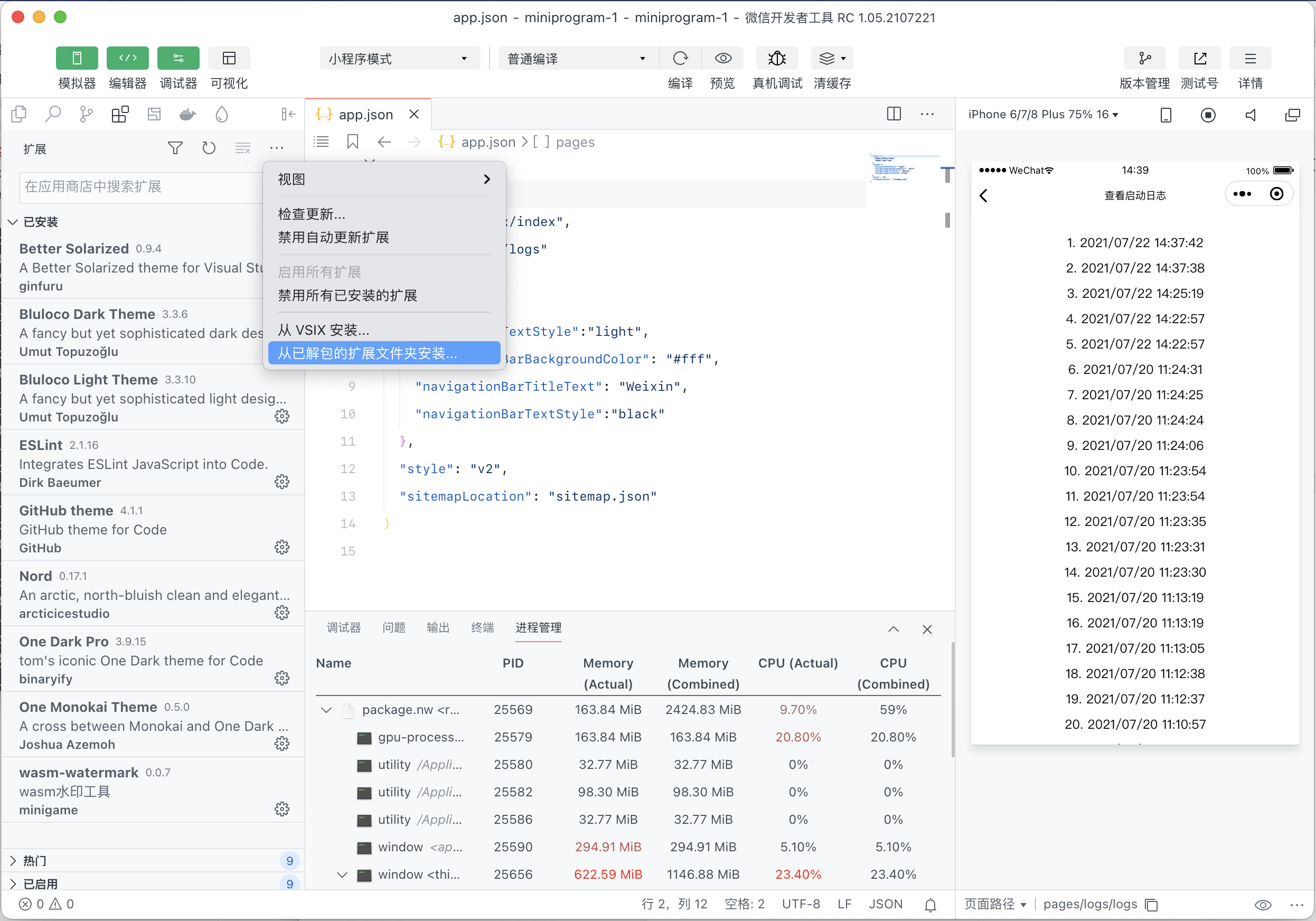
Task: Click the 检查更新 menu entry
Action: click(312, 214)
